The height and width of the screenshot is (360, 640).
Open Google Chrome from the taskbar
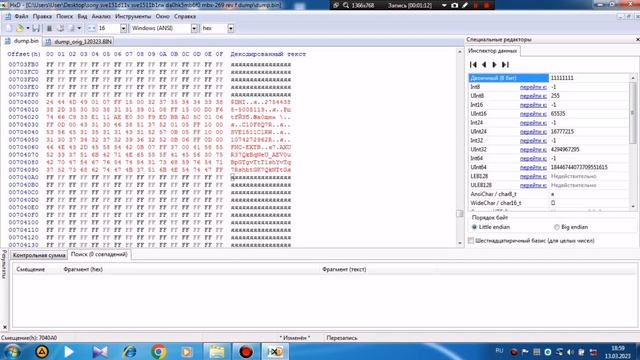click(158, 351)
